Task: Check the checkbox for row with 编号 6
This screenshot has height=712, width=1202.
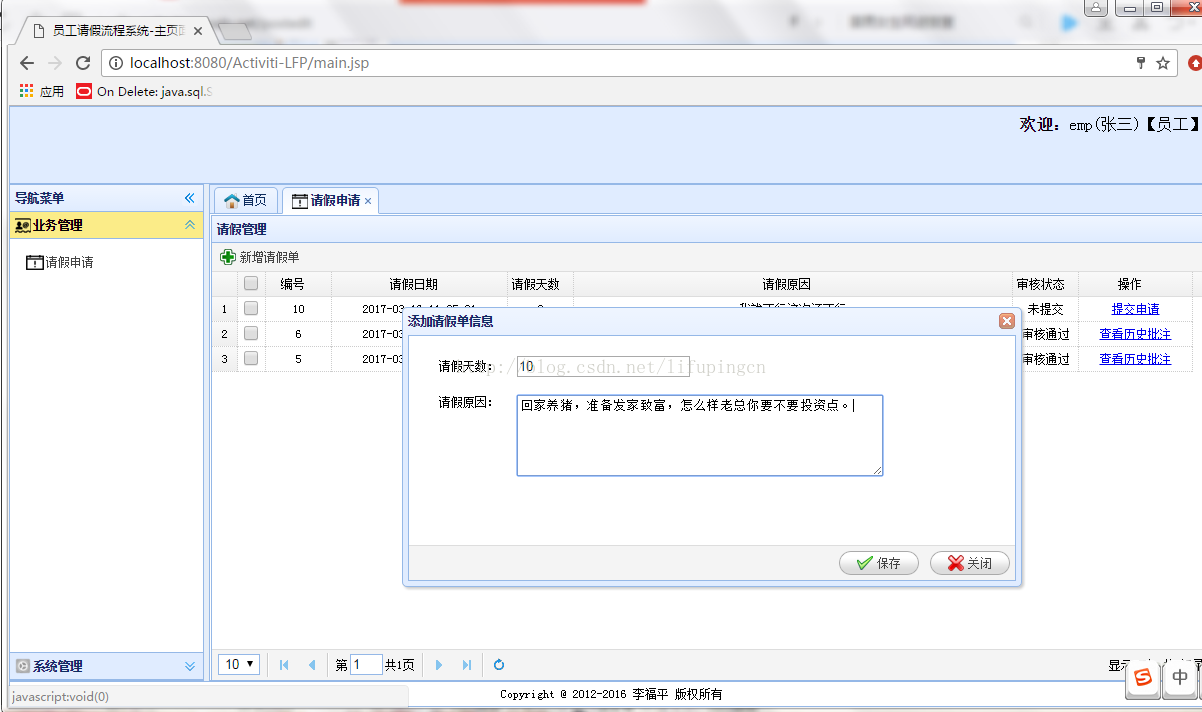Action: coord(250,334)
